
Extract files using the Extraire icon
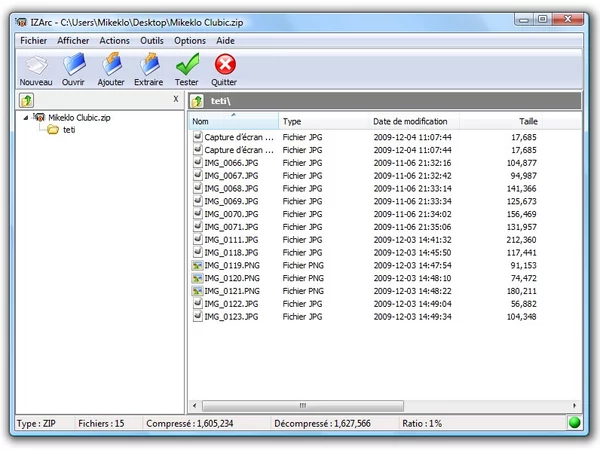(149, 64)
